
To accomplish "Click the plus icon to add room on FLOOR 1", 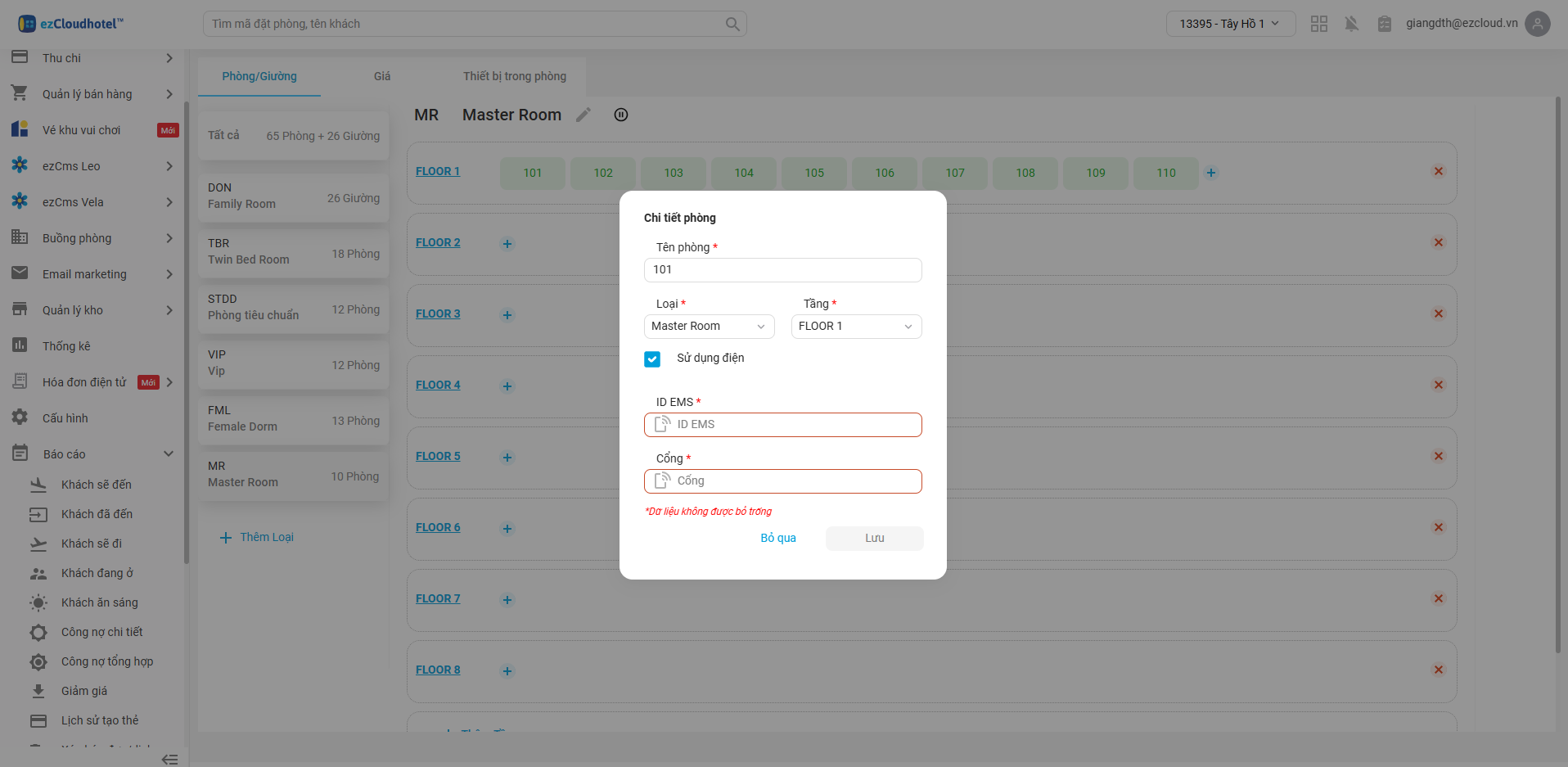I will [1211, 173].
